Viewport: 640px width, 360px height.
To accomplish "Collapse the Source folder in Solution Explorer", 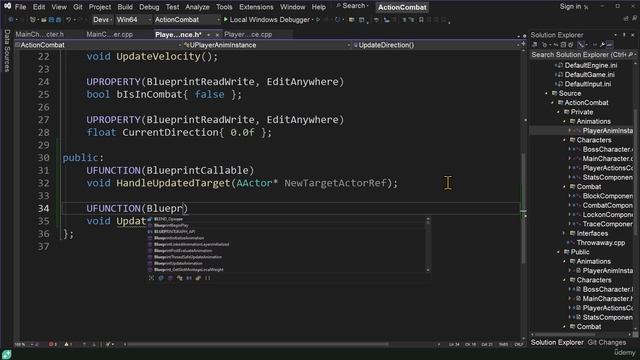I will point(547,93).
